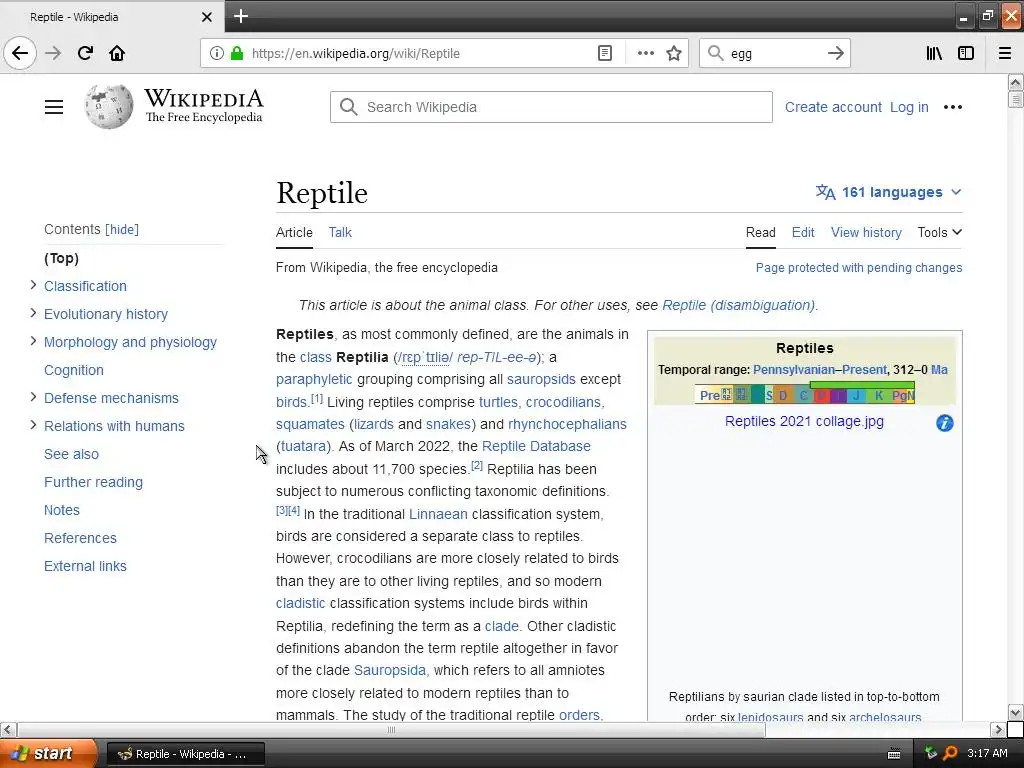
Task: Follow the paraphyletic link
Action: coord(313,379)
